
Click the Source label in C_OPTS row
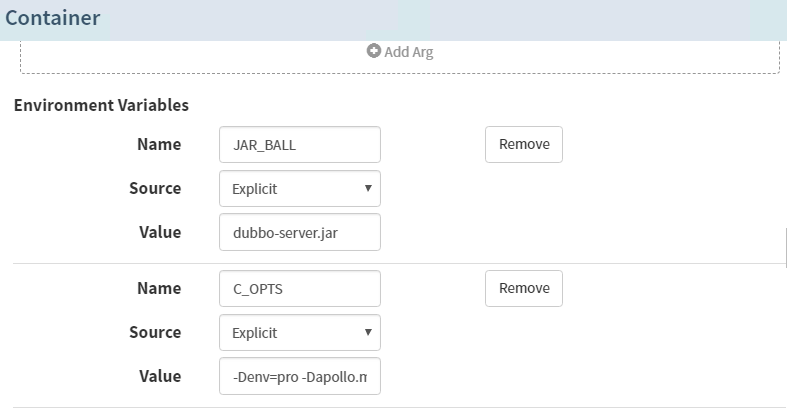pos(155,332)
